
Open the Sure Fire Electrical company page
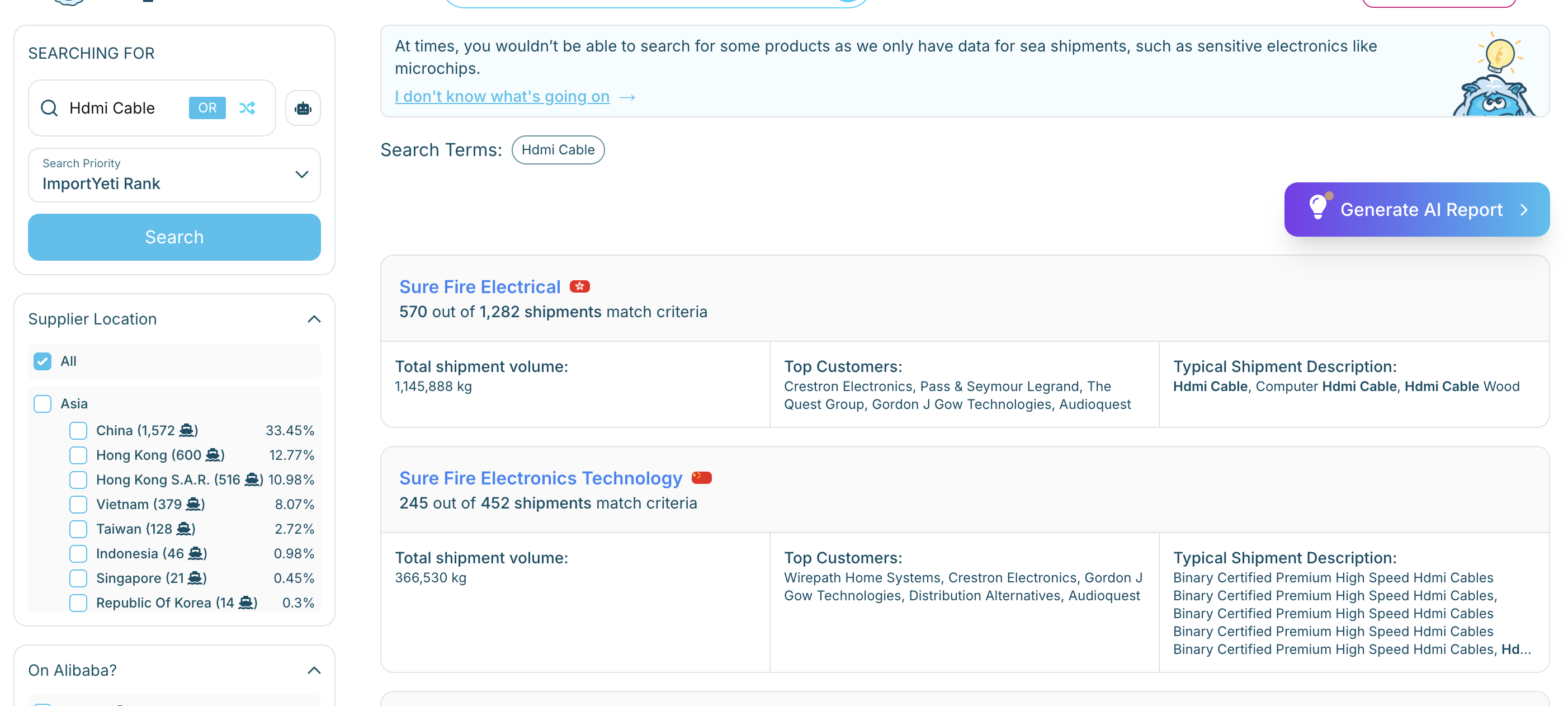480,286
